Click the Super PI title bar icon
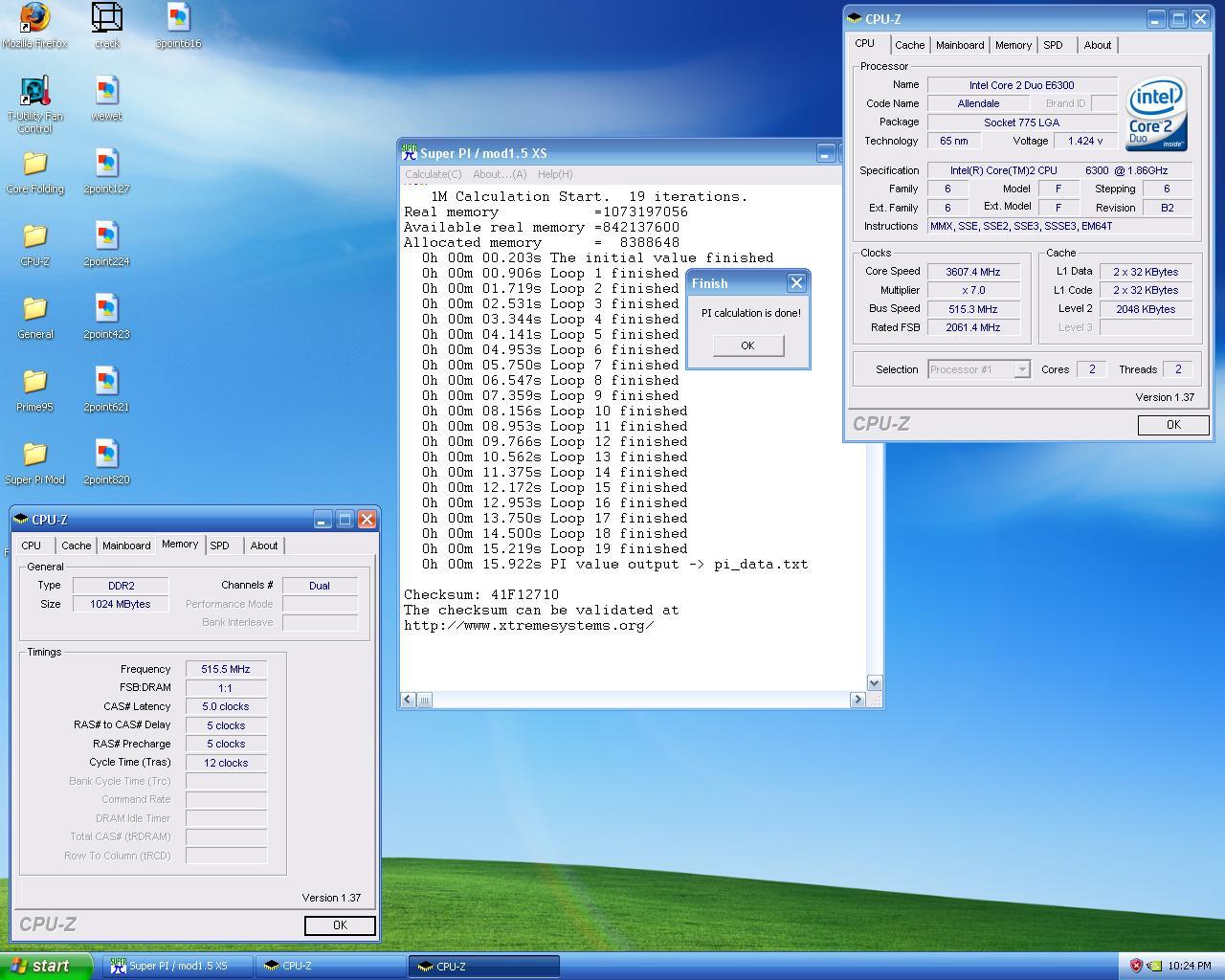The width and height of the screenshot is (1225, 980). 410,152
